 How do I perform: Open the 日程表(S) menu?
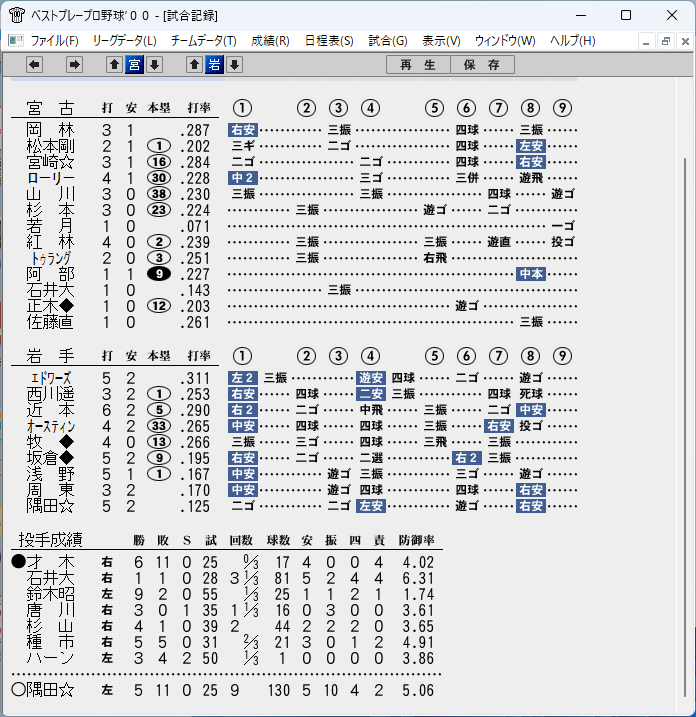tap(329, 41)
